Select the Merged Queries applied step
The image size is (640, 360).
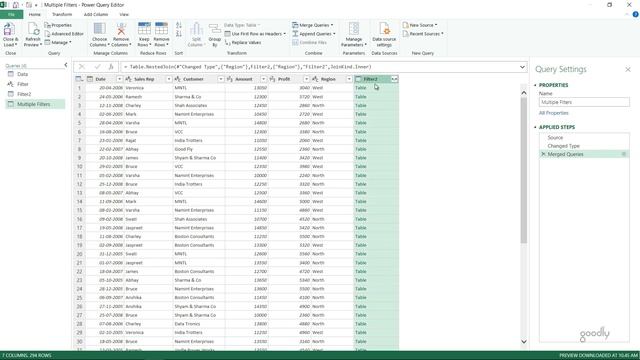click(584, 154)
